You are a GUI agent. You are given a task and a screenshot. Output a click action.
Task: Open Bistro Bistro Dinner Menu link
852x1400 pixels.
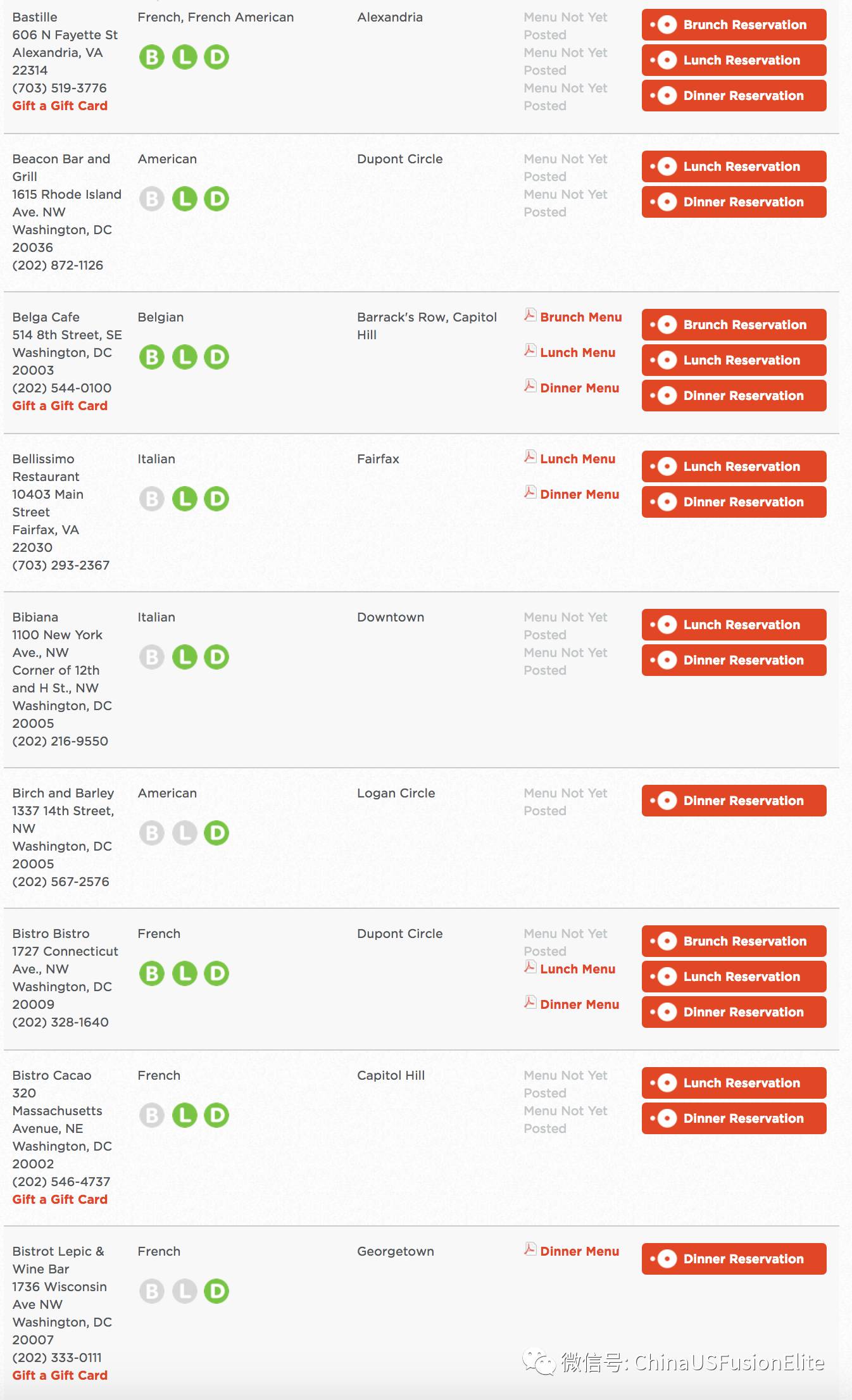[x=579, y=1004]
